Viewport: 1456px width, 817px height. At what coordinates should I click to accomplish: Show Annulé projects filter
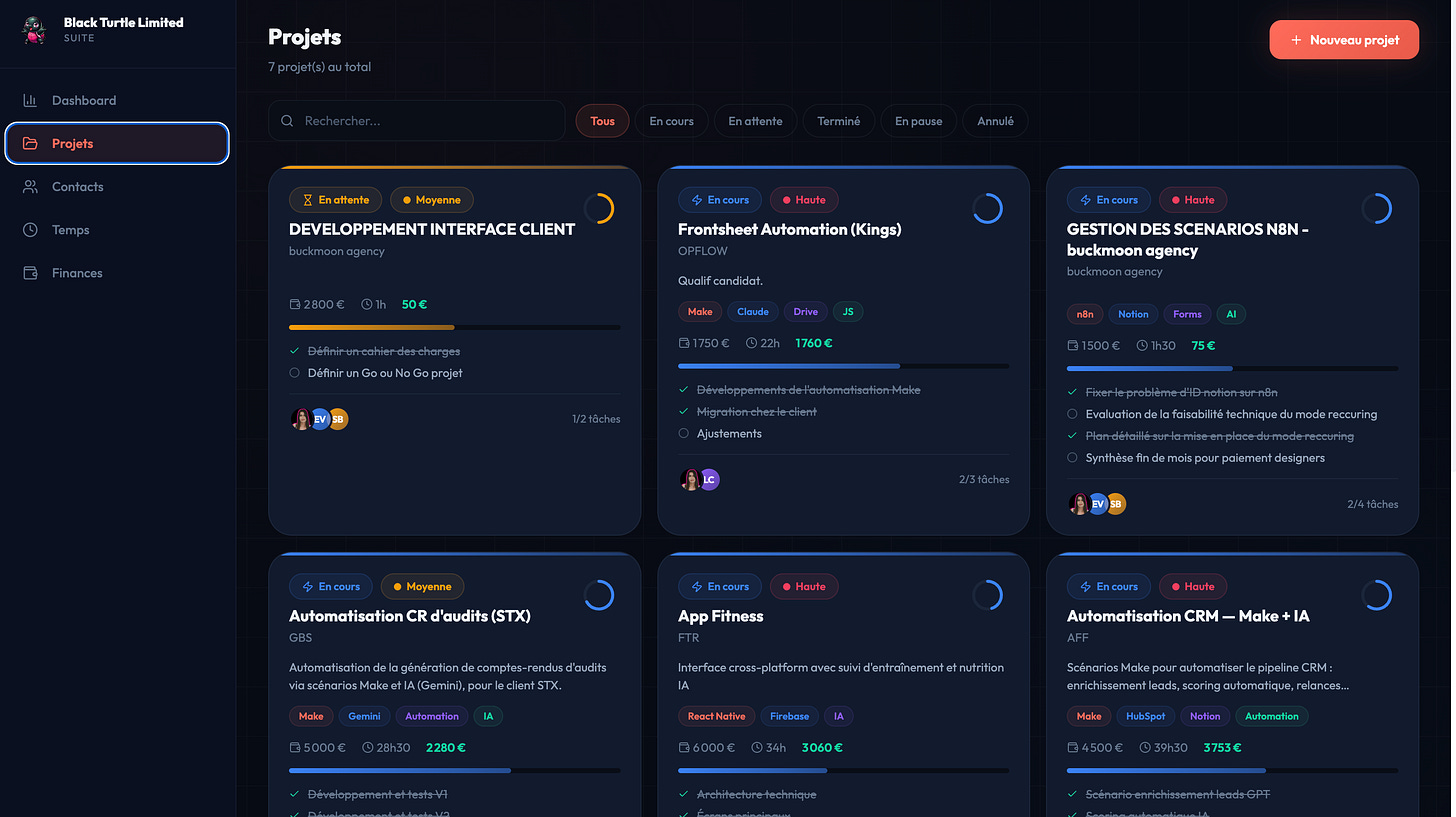pyautogui.click(x=995, y=121)
